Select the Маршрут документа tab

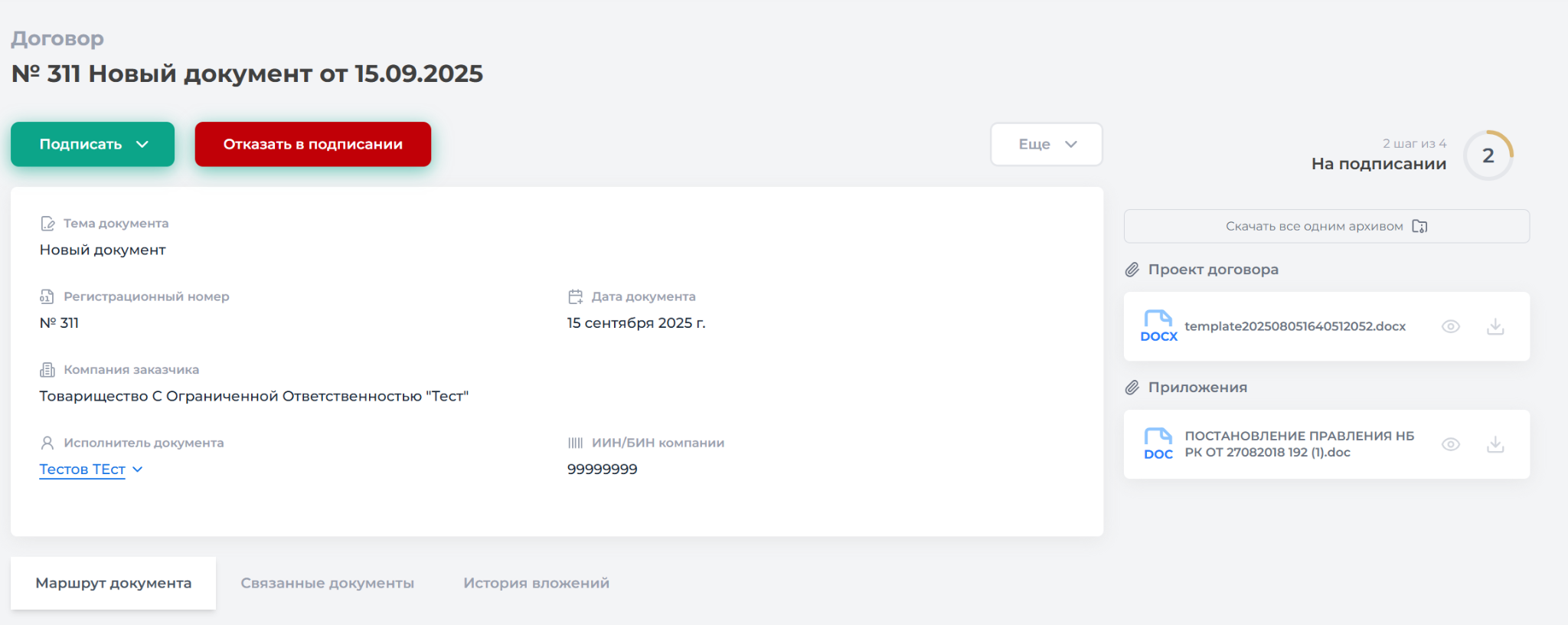(113, 583)
